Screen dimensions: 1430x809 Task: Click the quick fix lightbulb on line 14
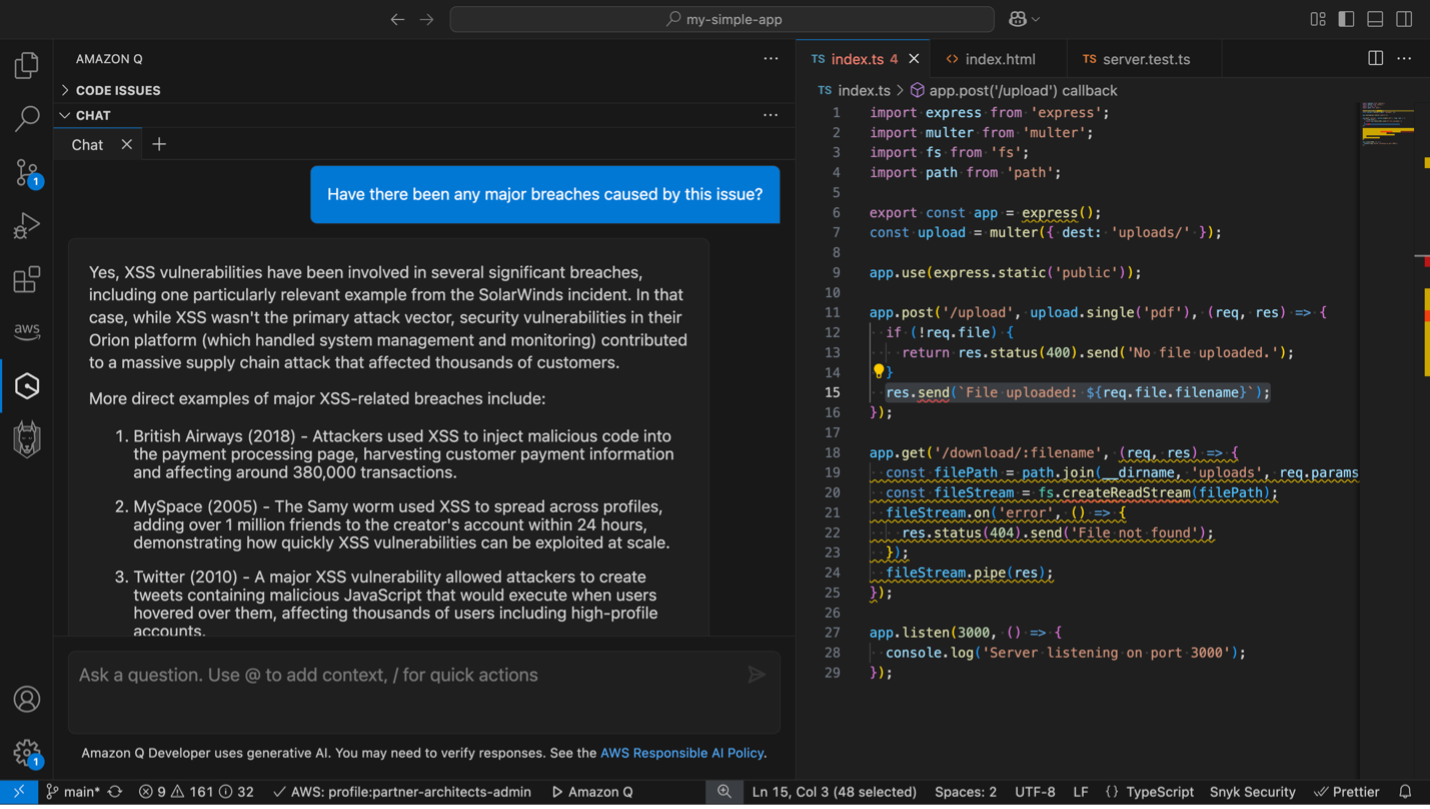coord(878,371)
